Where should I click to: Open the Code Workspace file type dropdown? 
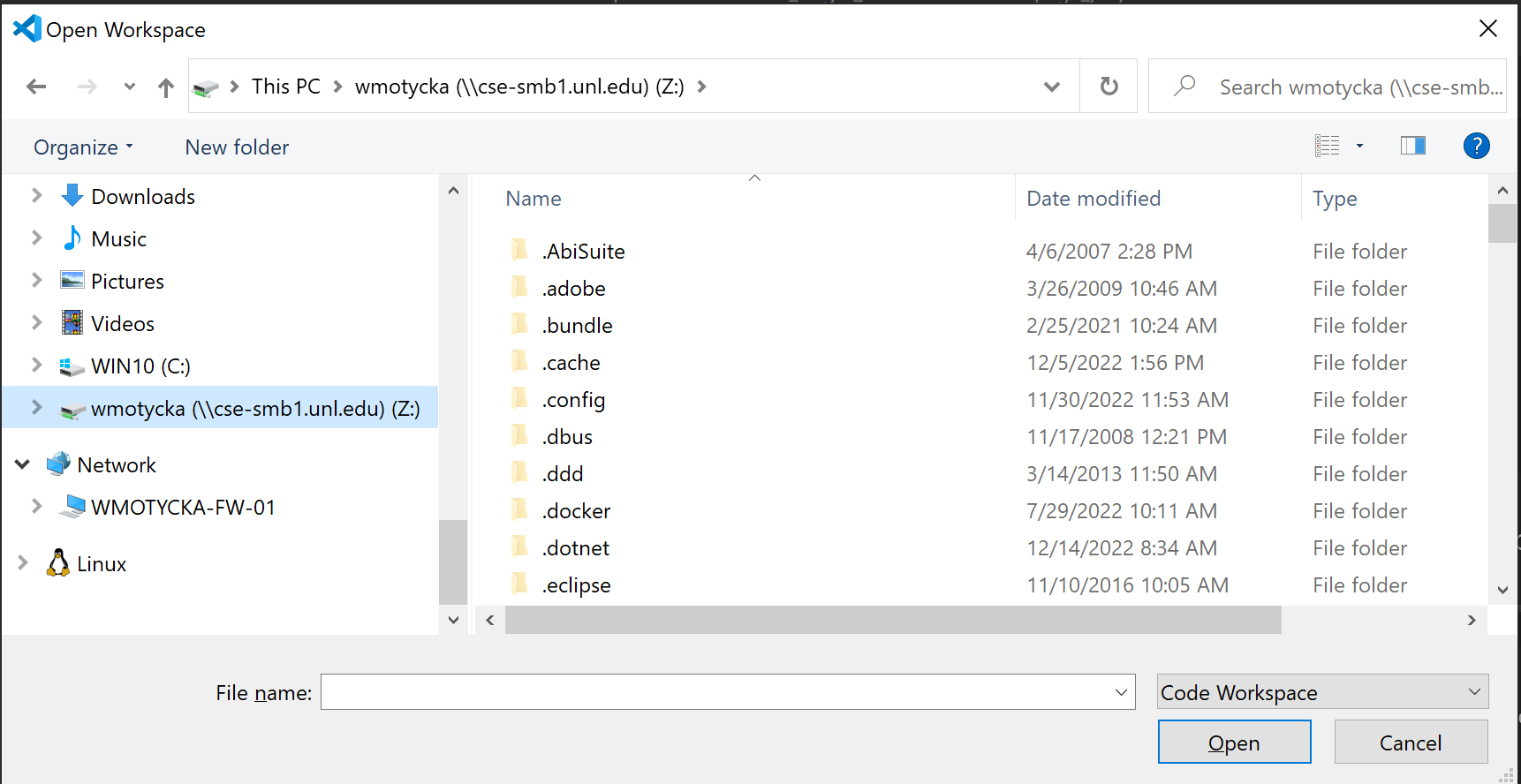click(1321, 692)
